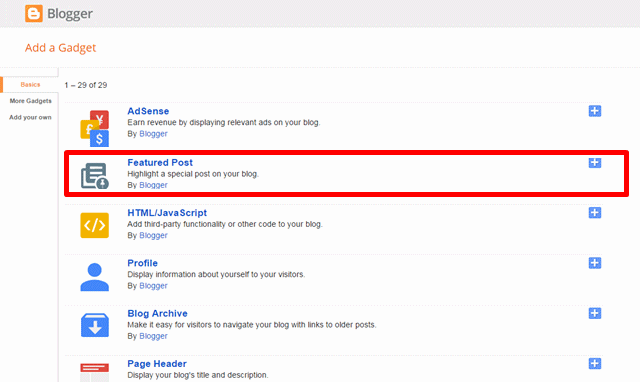Viewport: 640px width, 382px height.
Task: Open the Add your own tab
Action: pyautogui.click(x=31, y=117)
